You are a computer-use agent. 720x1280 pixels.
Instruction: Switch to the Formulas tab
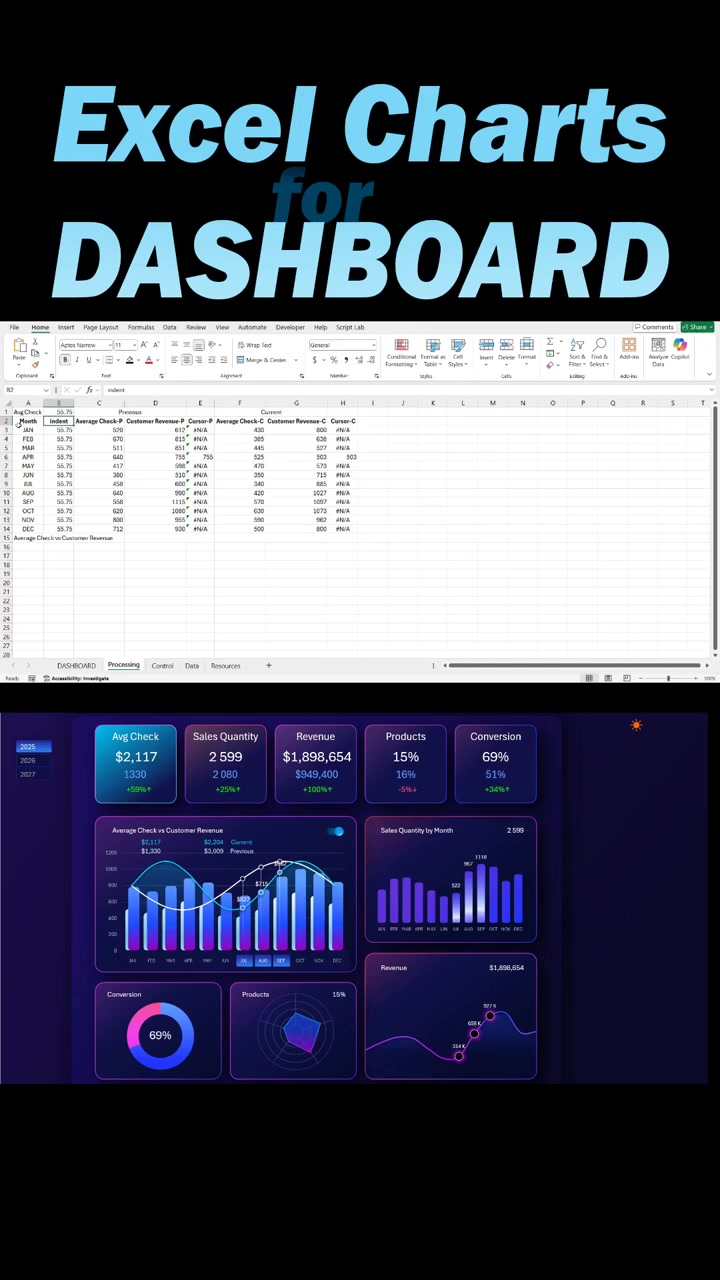(x=141, y=327)
